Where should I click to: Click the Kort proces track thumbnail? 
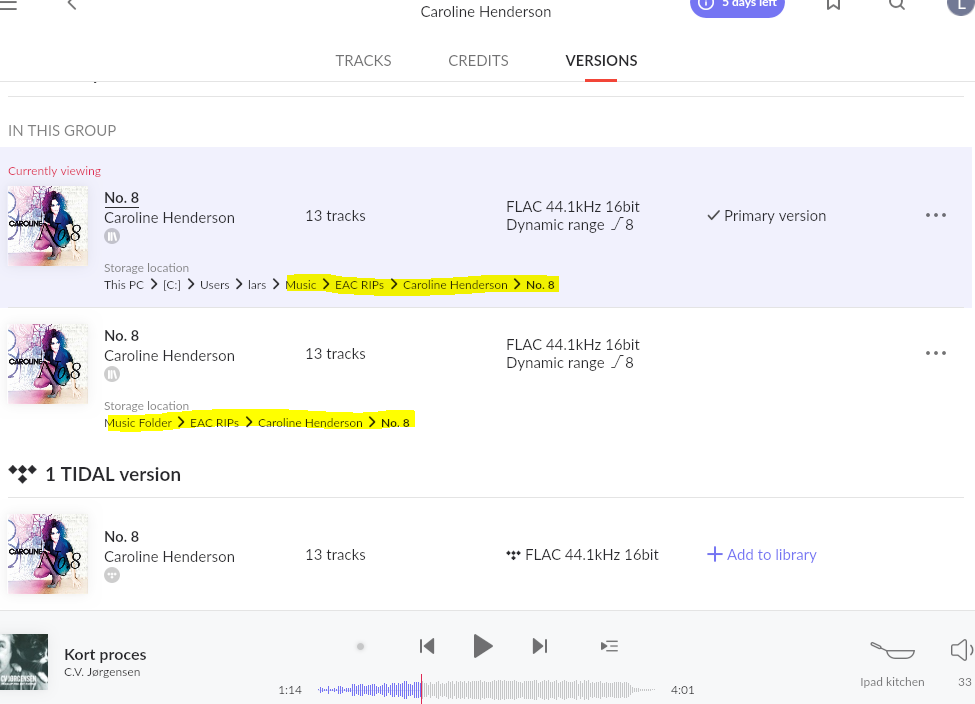(x=23, y=661)
